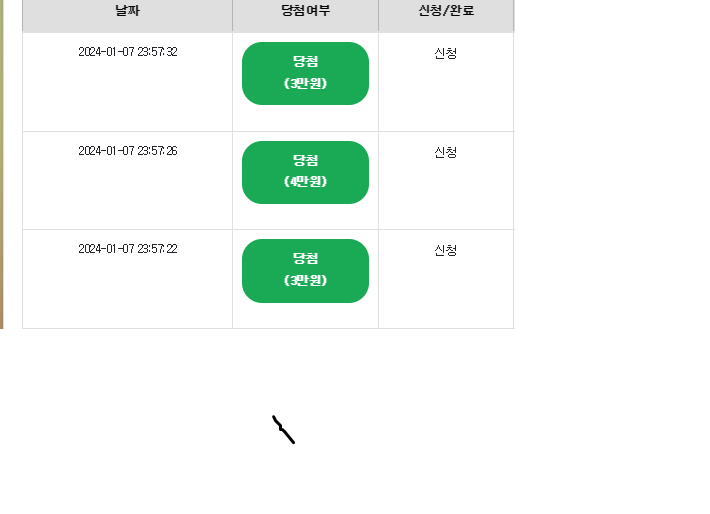This screenshot has width=710, height=514.
Task: Click the (3만원) amount in the 23:57:32 badge
Action: click(x=305, y=83)
